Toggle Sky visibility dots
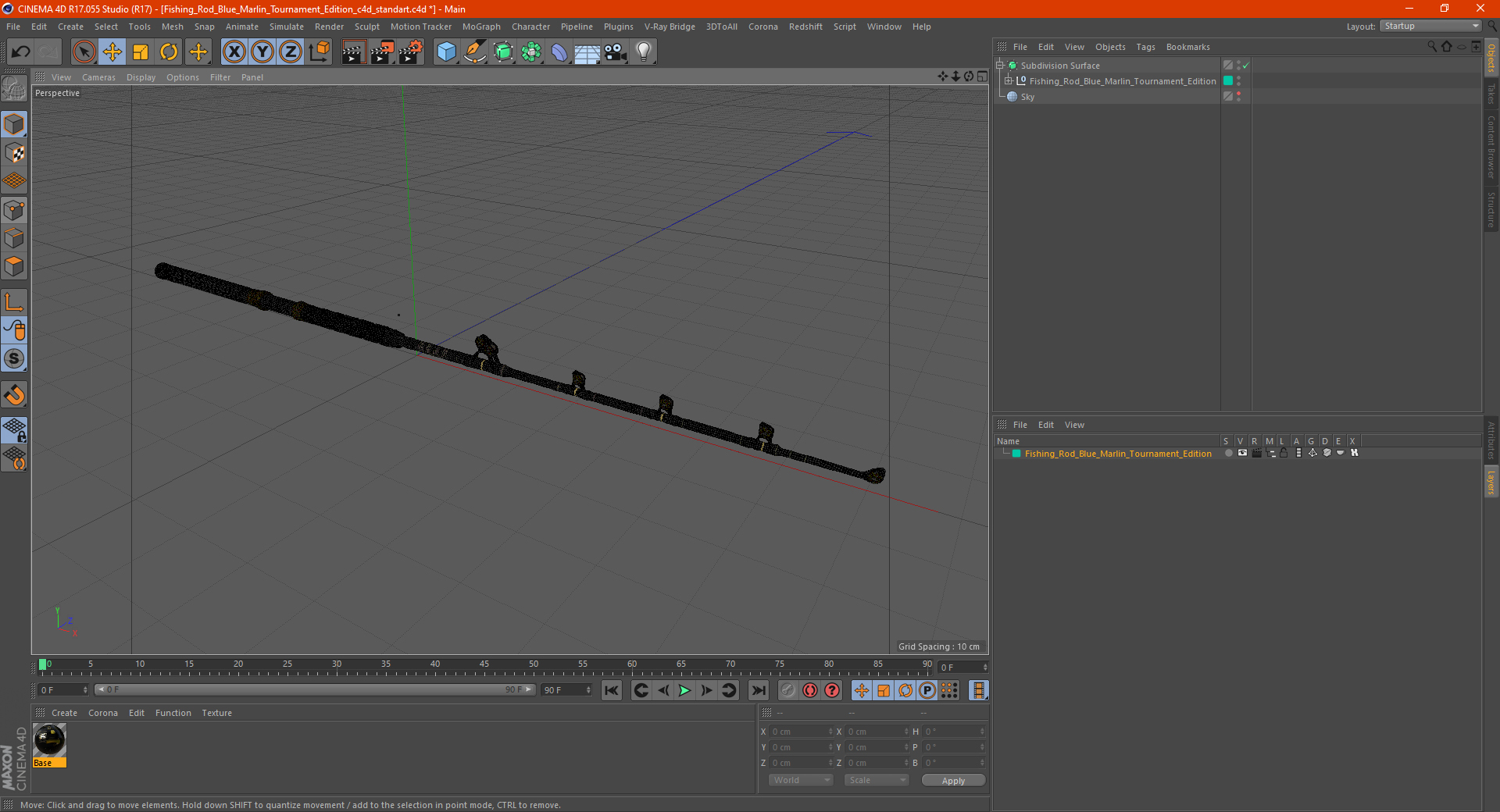 point(1238,97)
